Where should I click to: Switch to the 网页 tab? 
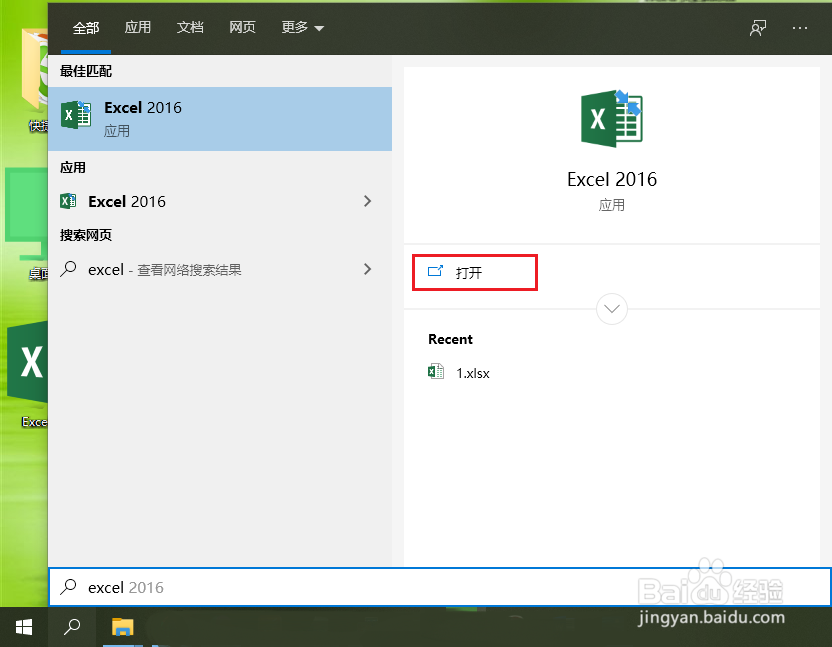pos(242,28)
